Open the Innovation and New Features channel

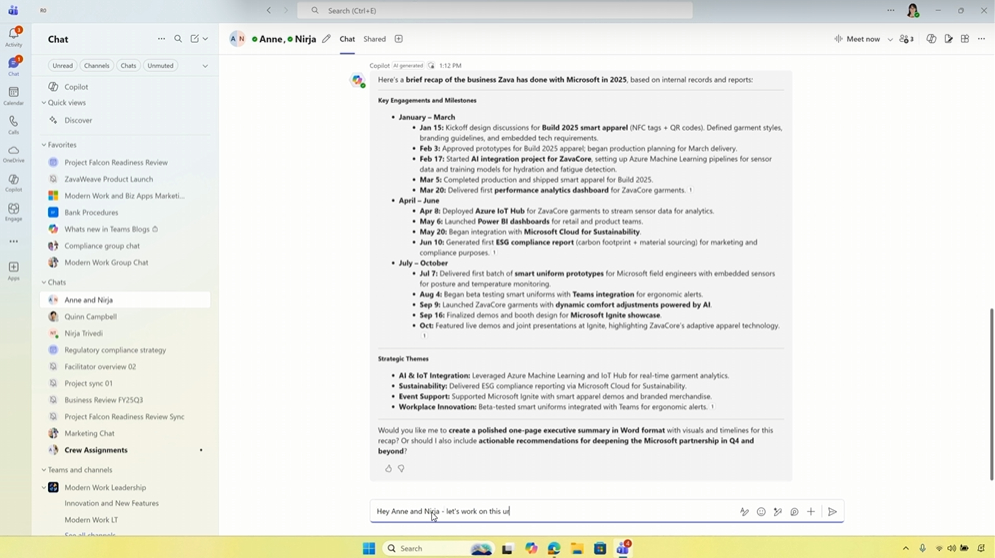[x=112, y=503]
